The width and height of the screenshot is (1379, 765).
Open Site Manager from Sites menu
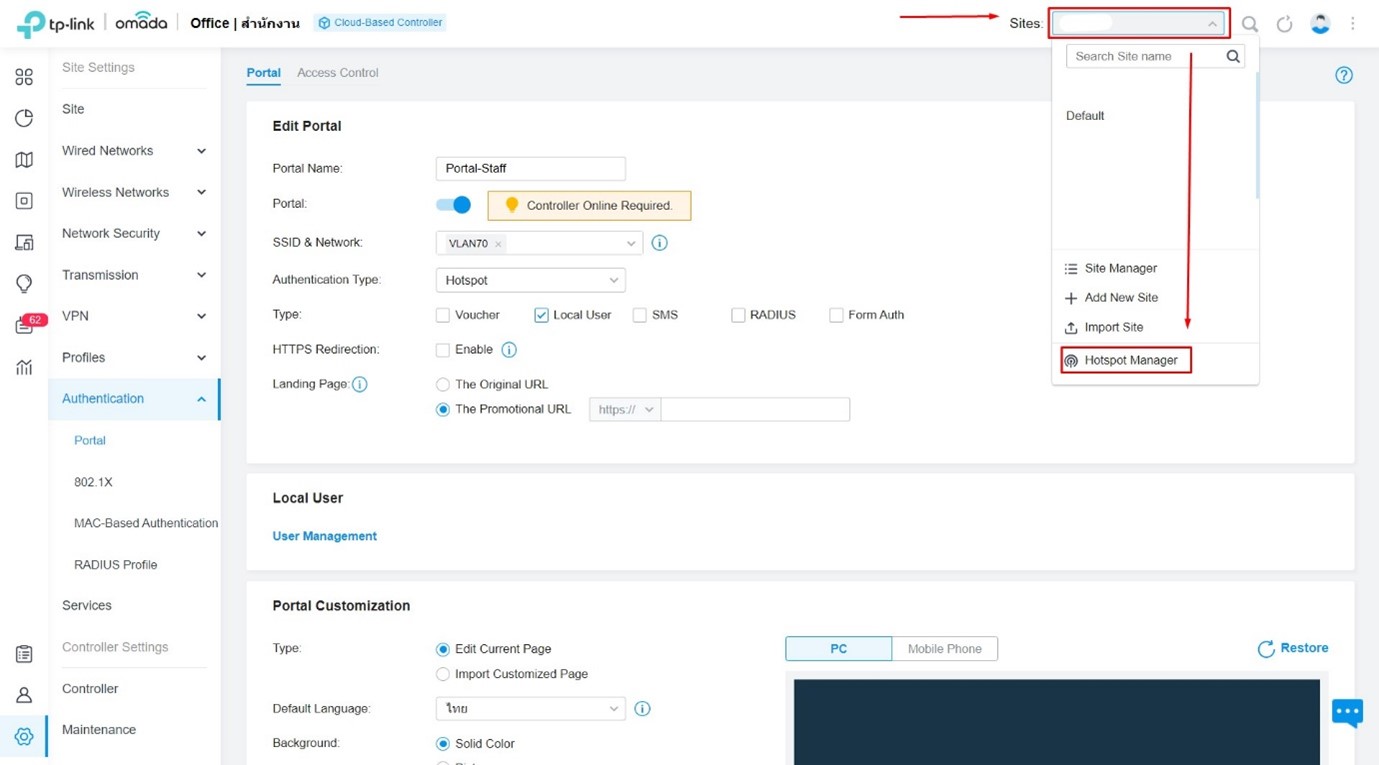coord(1111,268)
